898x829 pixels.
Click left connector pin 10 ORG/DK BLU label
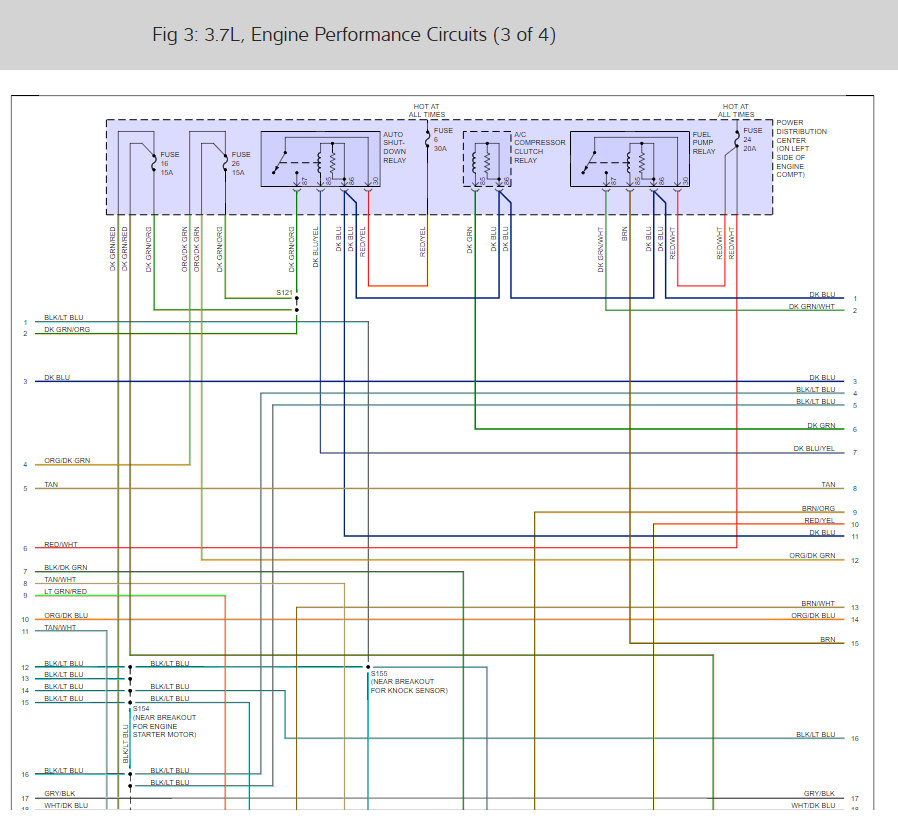point(66,616)
